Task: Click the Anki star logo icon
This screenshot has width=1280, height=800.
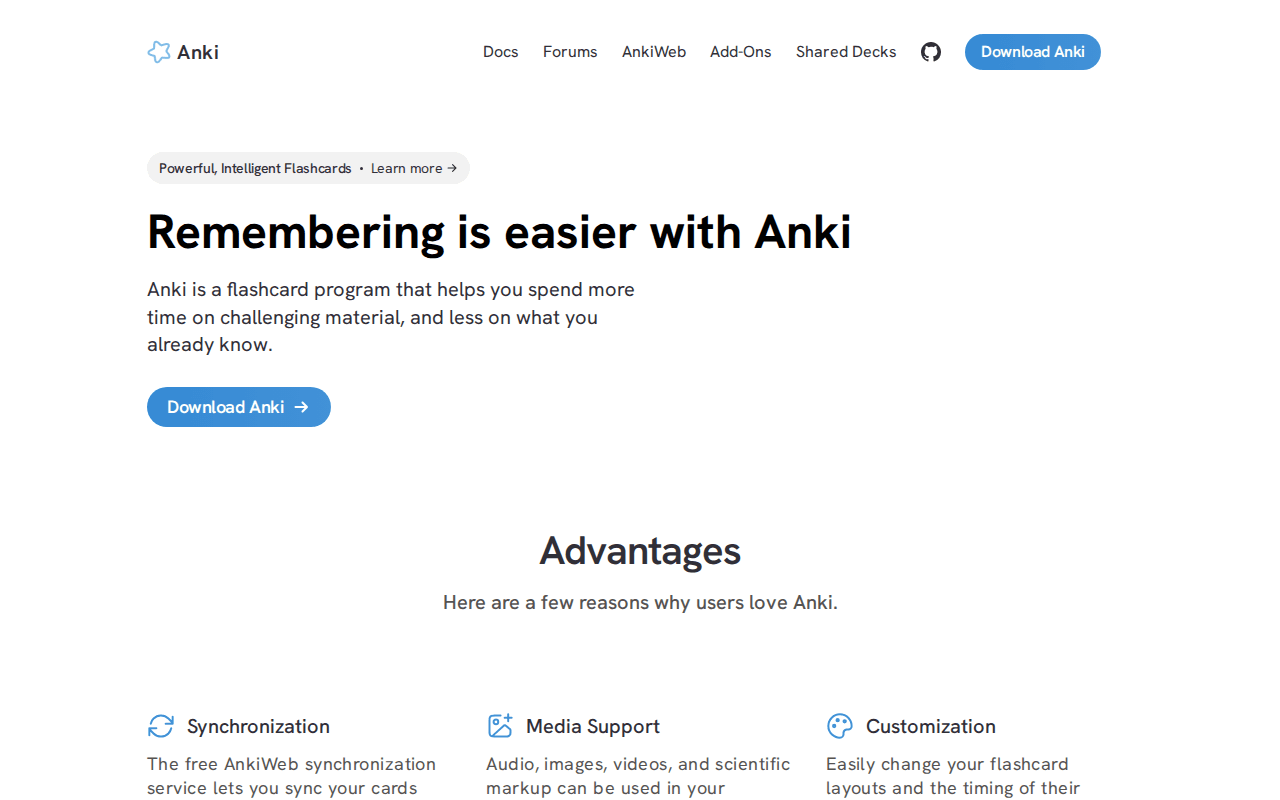Action: pyautogui.click(x=159, y=51)
